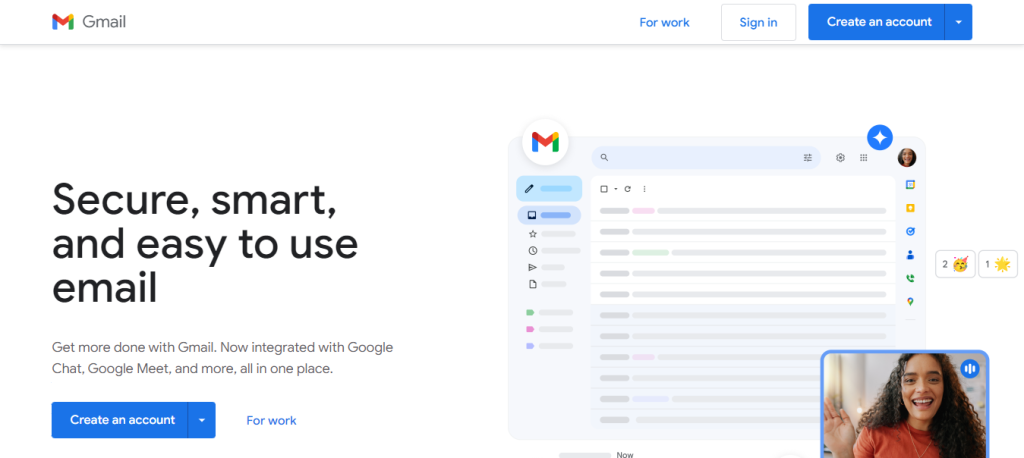The width and height of the screenshot is (1024, 458).
Task: Open the Contacts person icon in the side panel
Action: tap(910, 255)
